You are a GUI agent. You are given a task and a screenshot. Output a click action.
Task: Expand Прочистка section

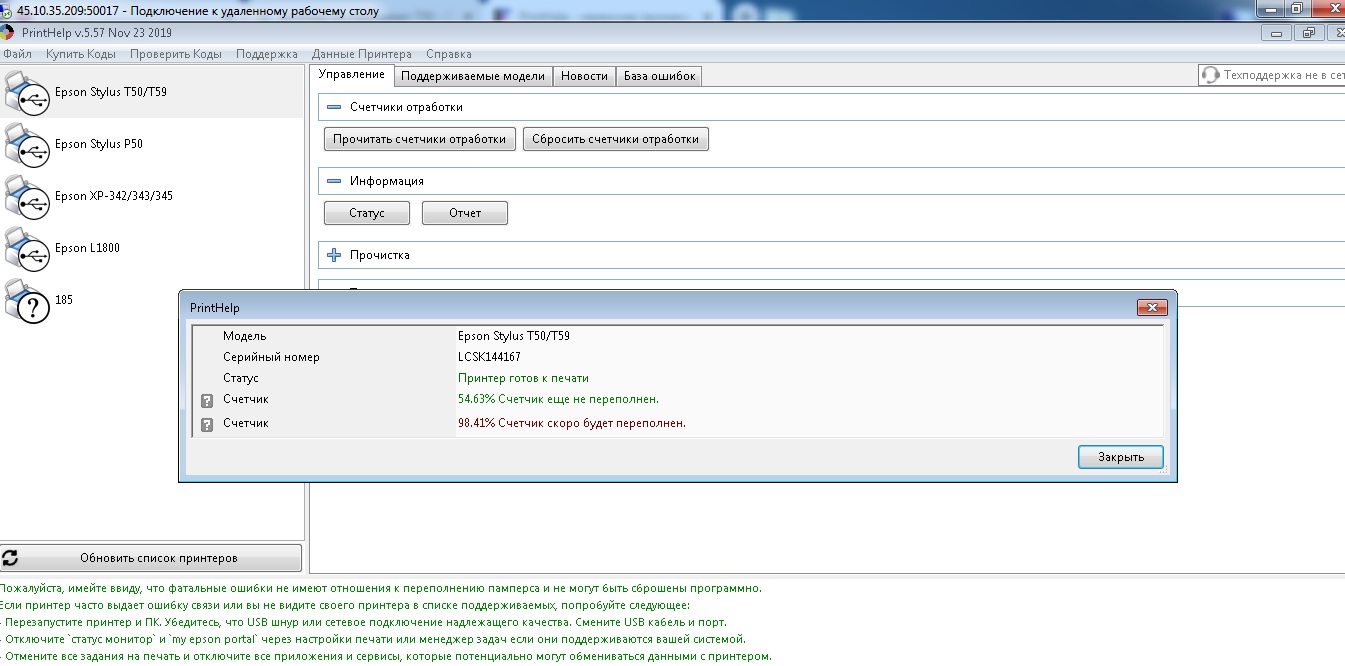(334, 255)
